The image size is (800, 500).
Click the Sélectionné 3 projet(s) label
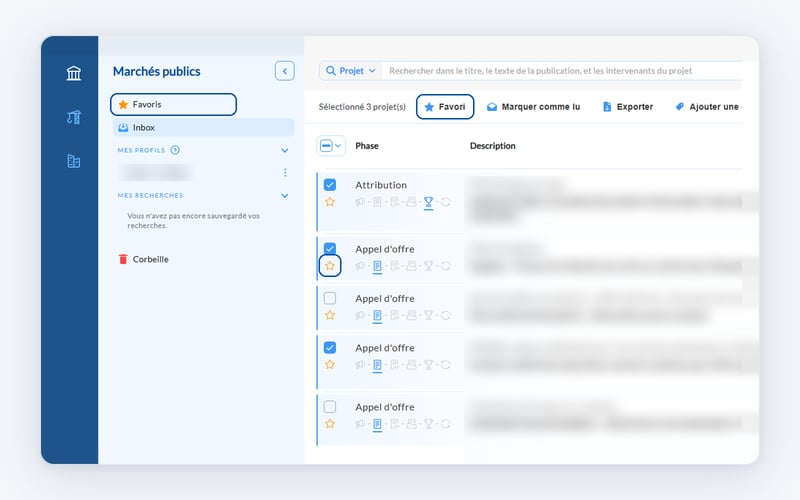(x=362, y=107)
